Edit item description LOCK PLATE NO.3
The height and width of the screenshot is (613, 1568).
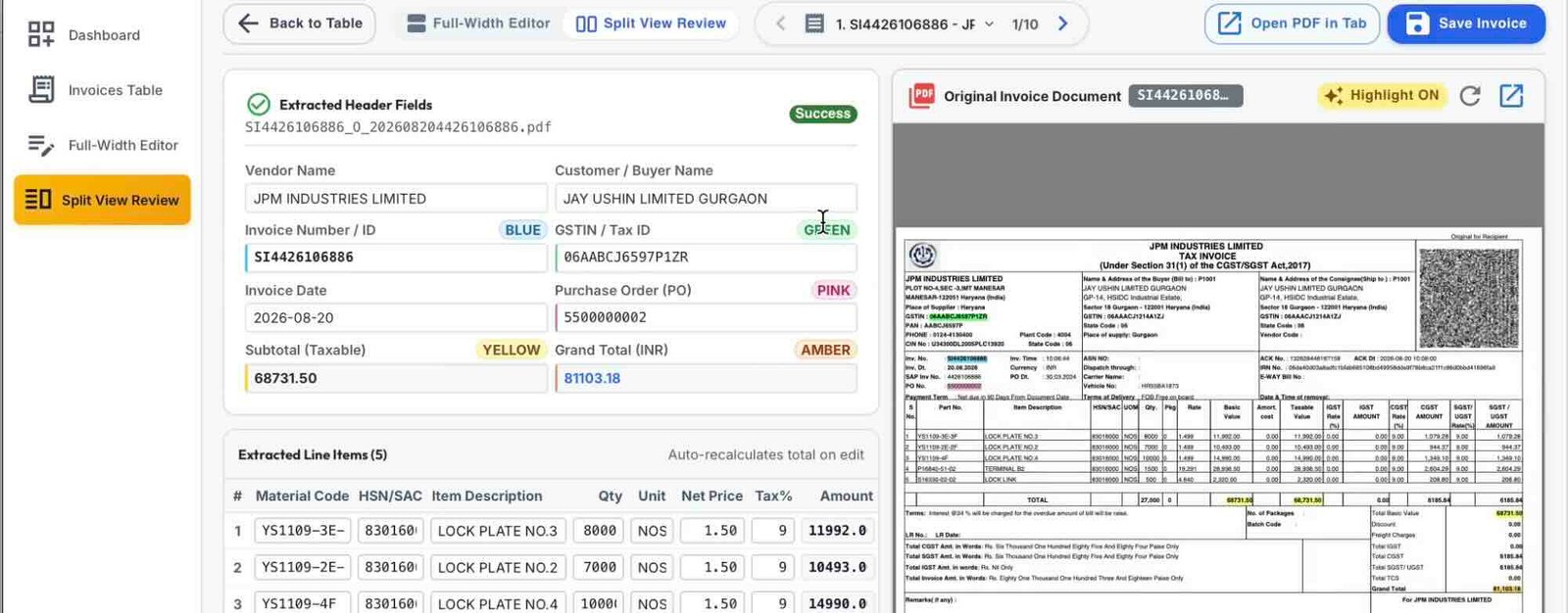click(x=497, y=531)
